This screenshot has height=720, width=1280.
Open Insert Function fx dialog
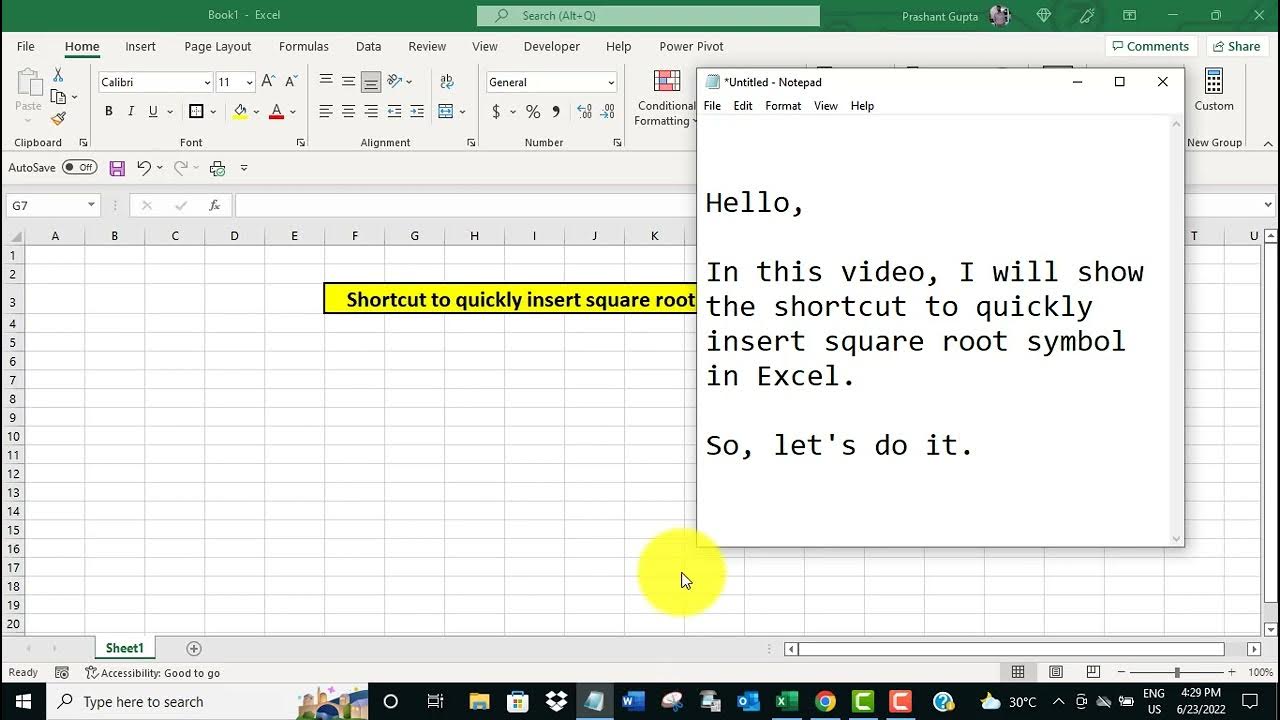(x=214, y=205)
